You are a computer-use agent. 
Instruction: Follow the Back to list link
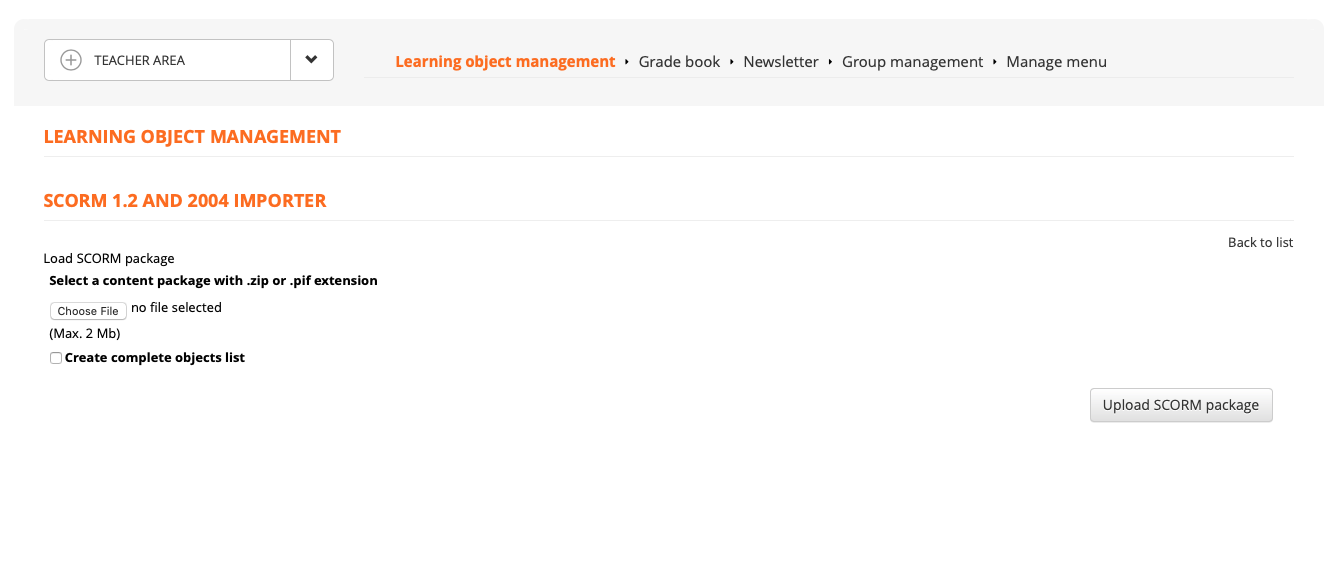click(x=1260, y=243)
